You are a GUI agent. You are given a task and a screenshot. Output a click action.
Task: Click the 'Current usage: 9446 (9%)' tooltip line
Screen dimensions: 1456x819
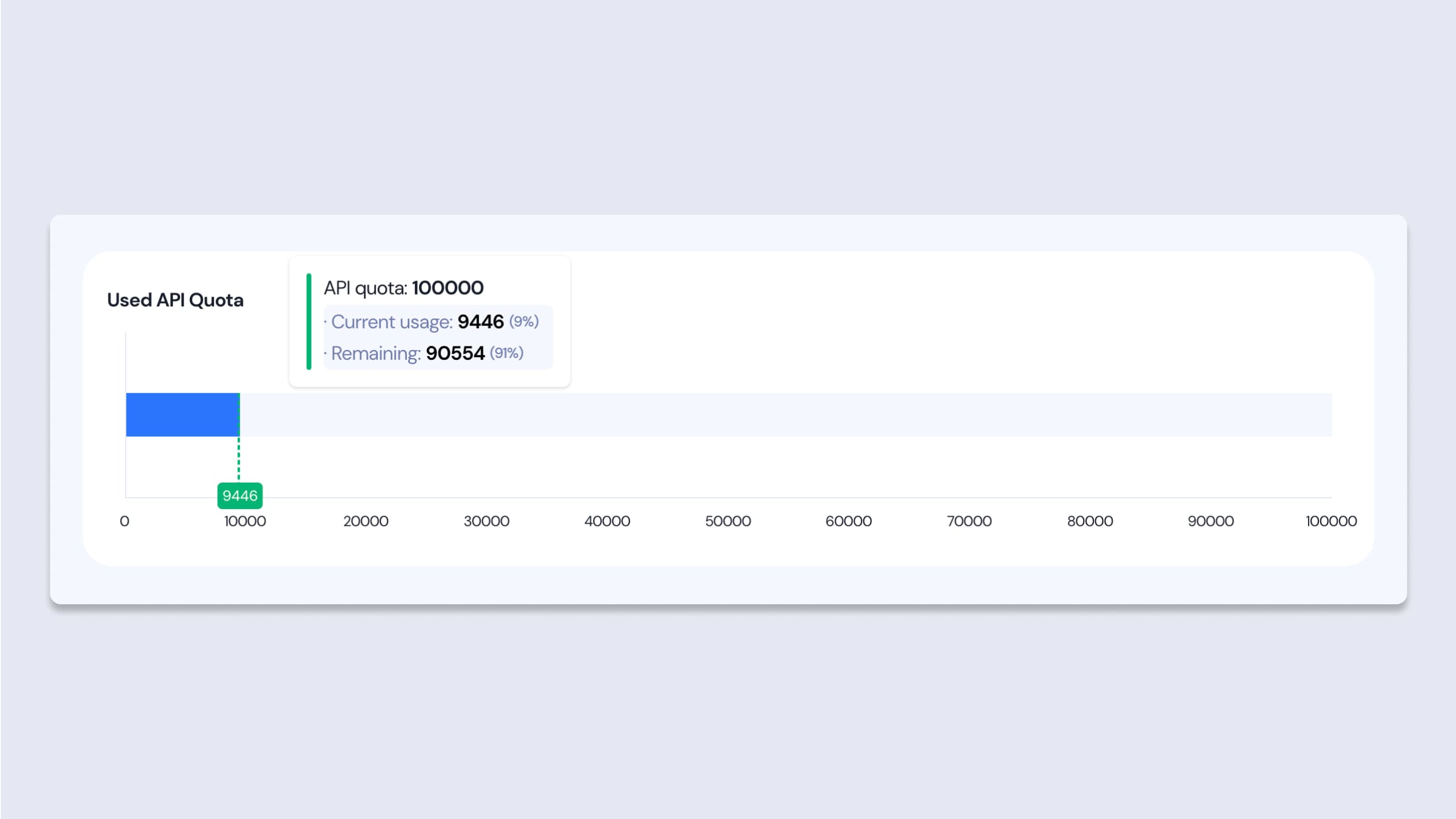point(435,322)
